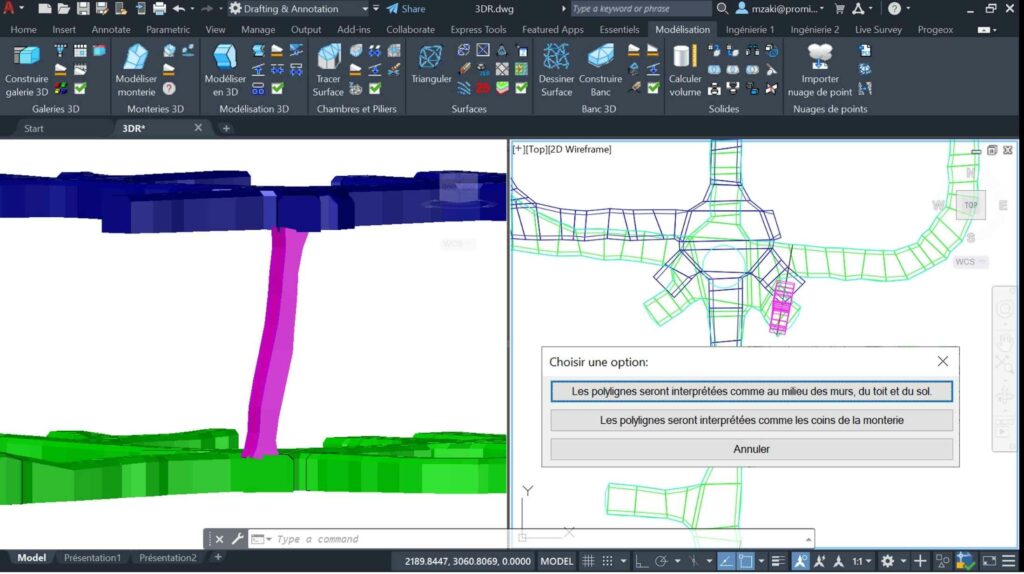
Task: Expand the ribbon minimize options dropdown
Action: 994,29
